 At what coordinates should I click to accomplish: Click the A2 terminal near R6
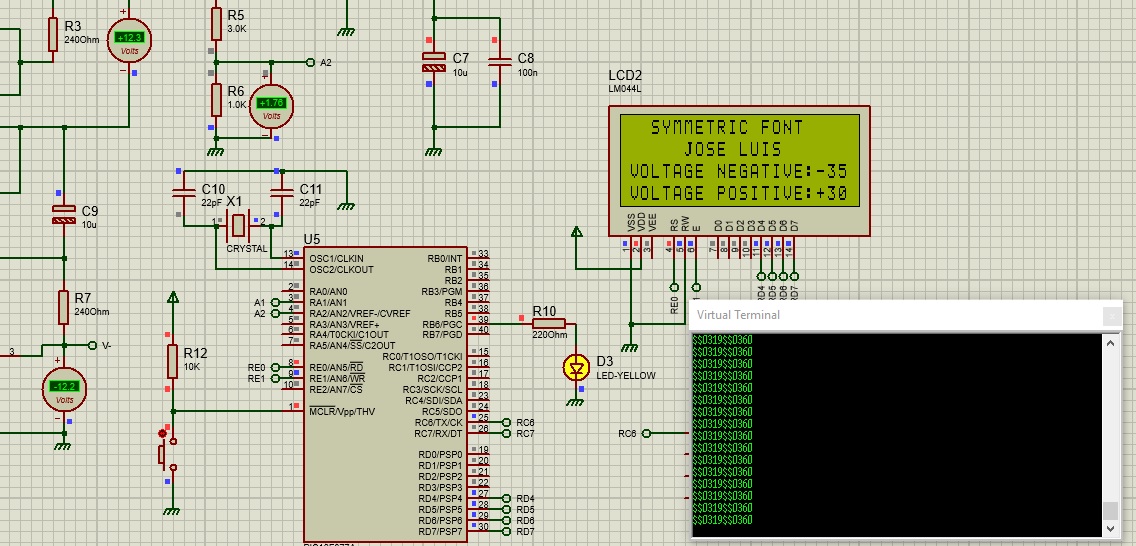pyautogui.click(x=309, y=62)
